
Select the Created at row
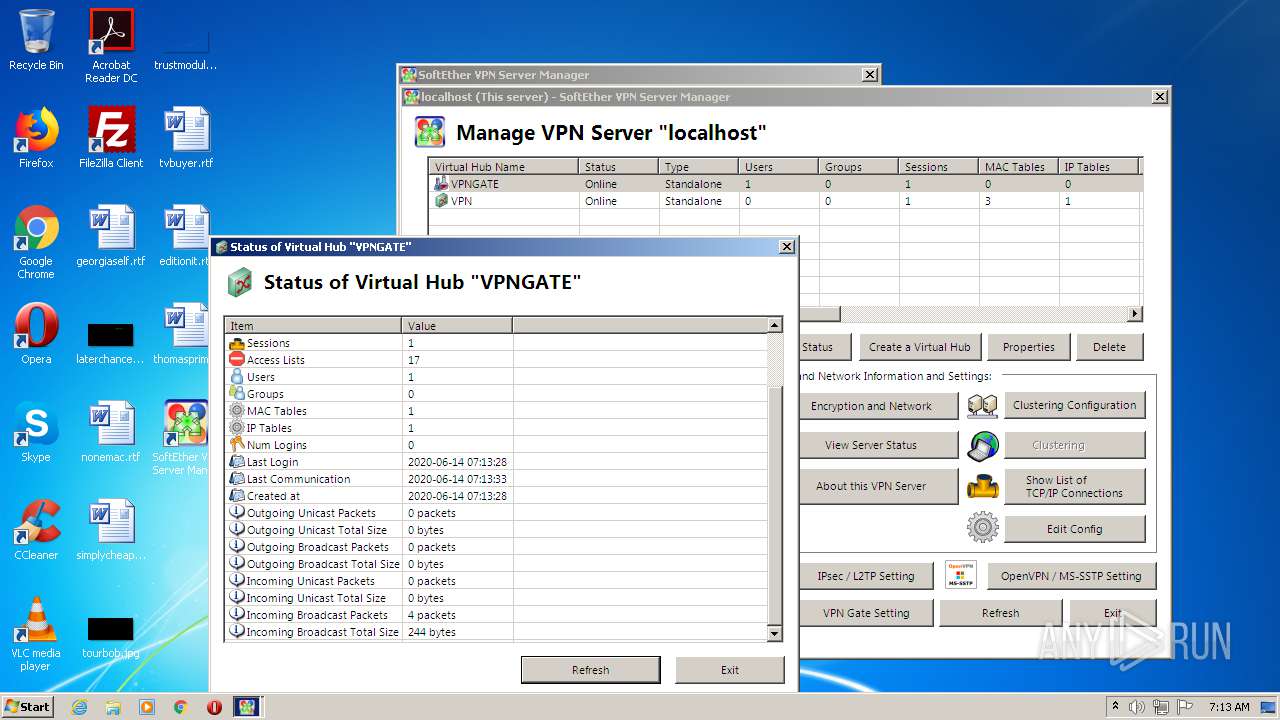[497, 496]
